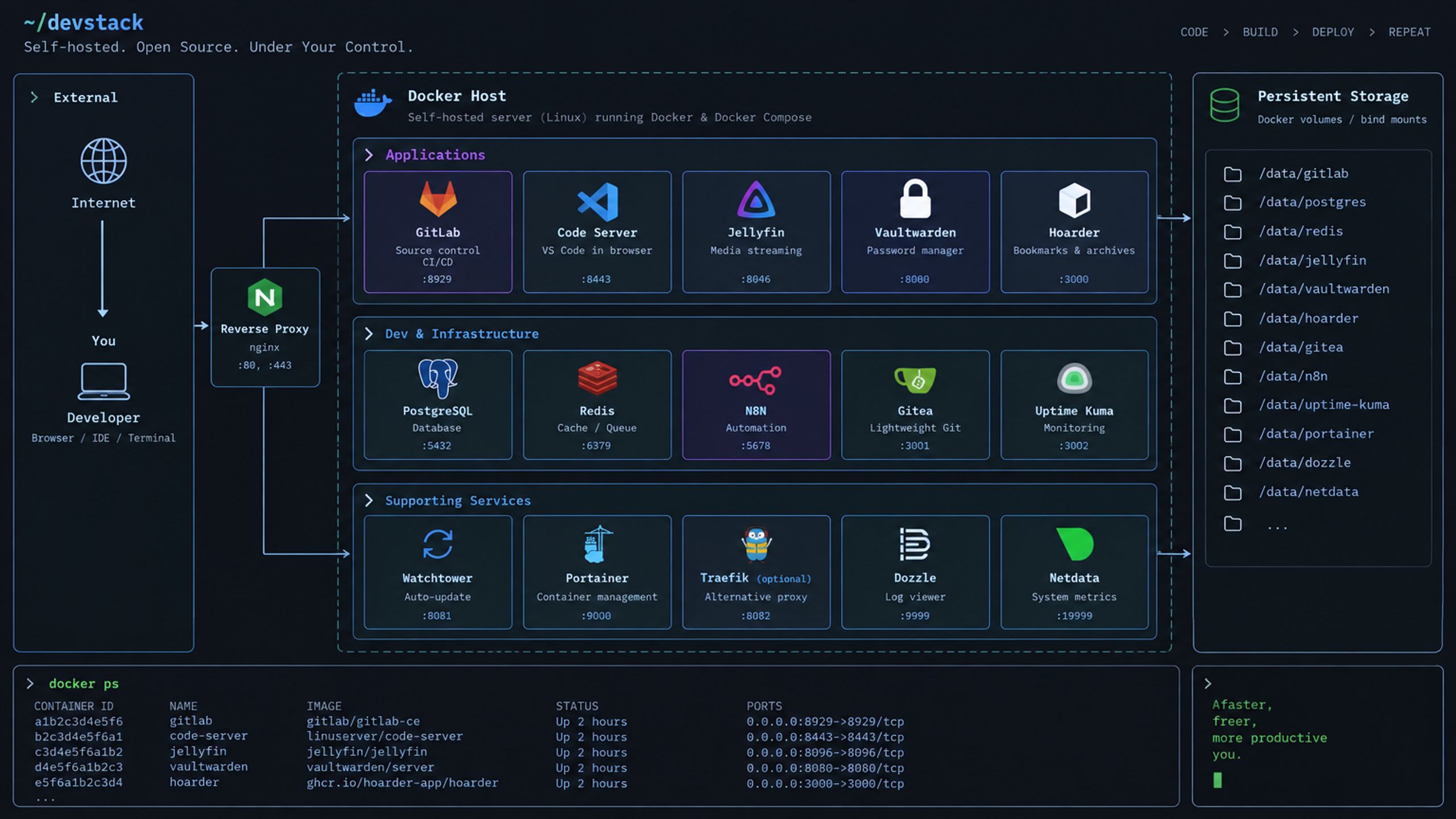Collapse the Supporting Services chevron

[369, 500]
